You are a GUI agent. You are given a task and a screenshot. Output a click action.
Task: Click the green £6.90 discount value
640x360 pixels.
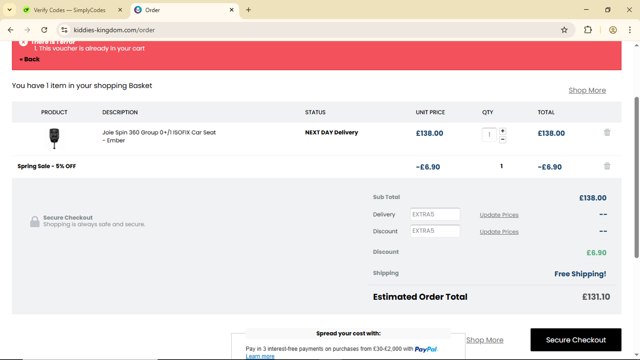coord(596,253)
